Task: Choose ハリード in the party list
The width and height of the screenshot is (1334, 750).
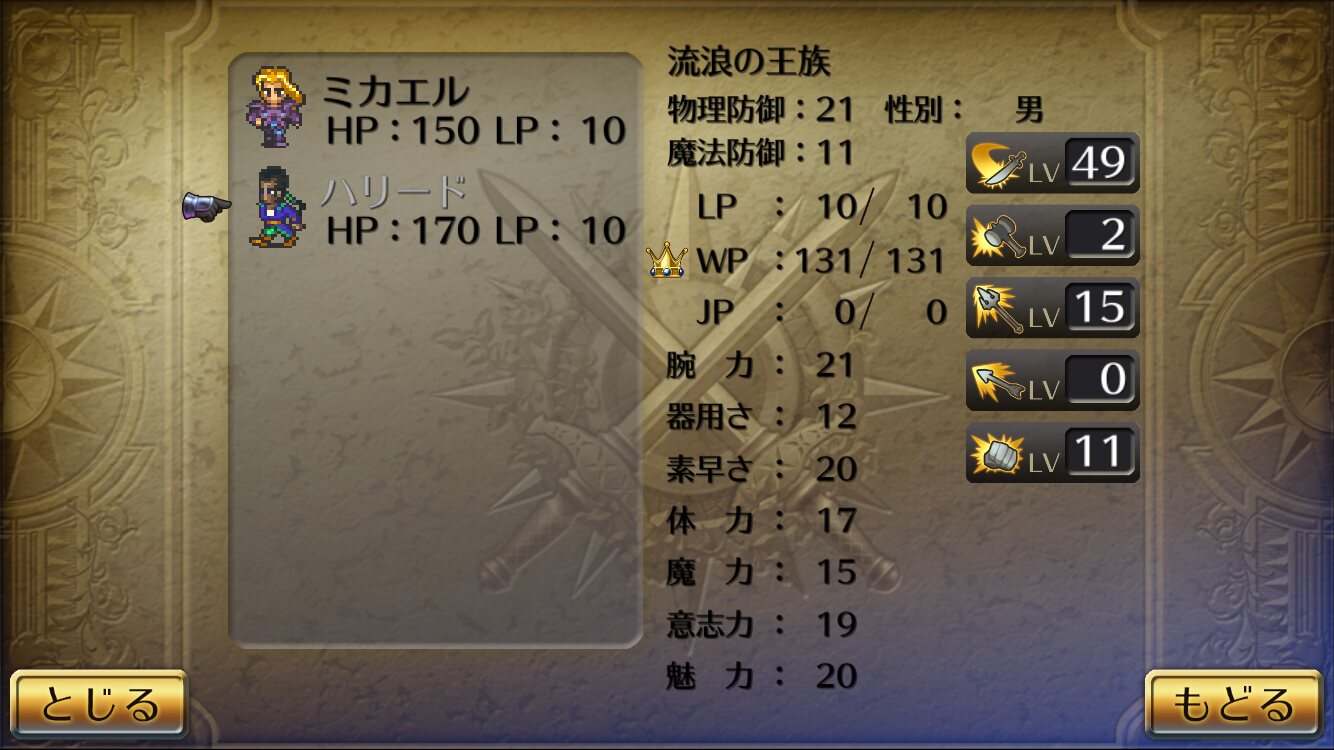Action: 437,208
